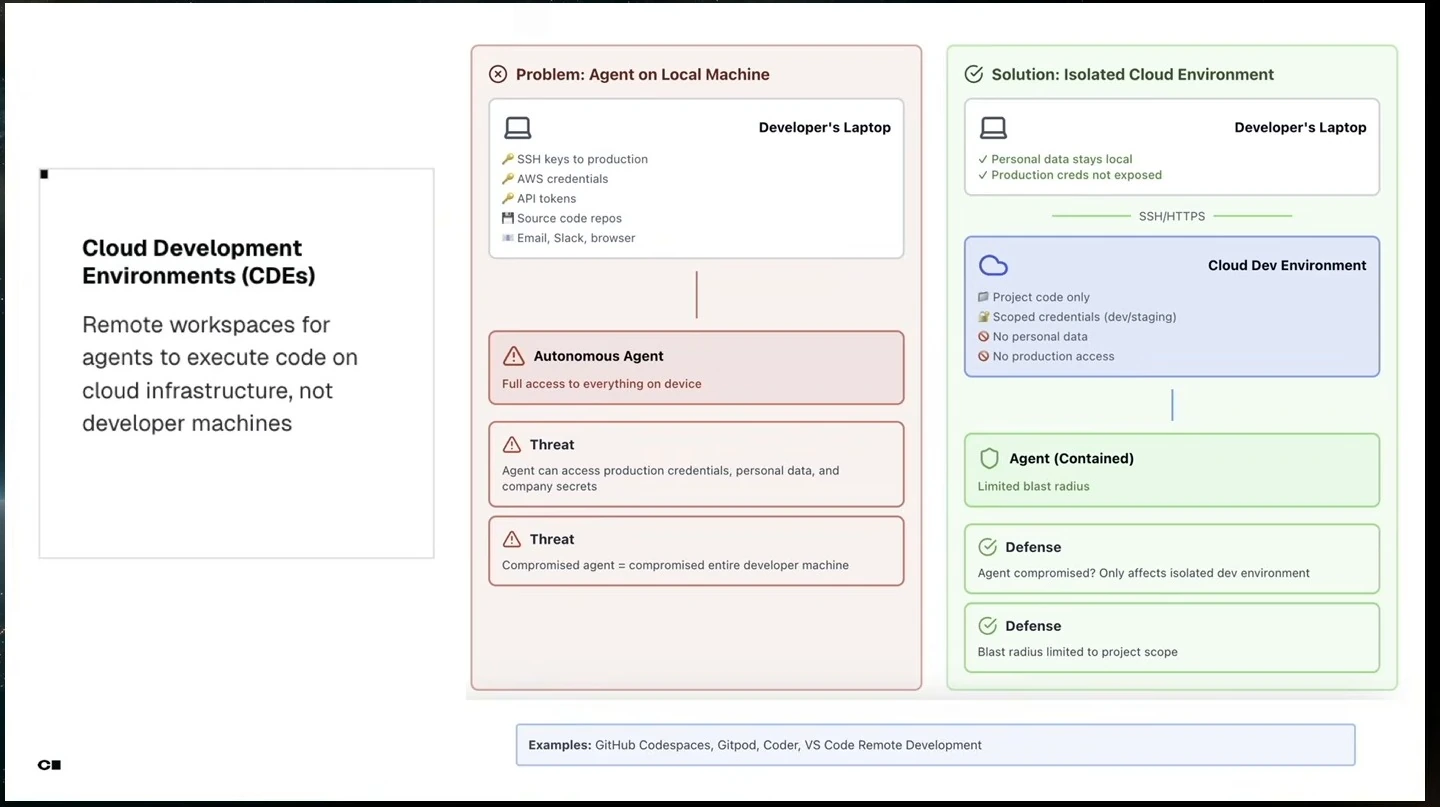Click the laptop icon in the Solution panel
1440x807 pixels.
coord(993,128)
